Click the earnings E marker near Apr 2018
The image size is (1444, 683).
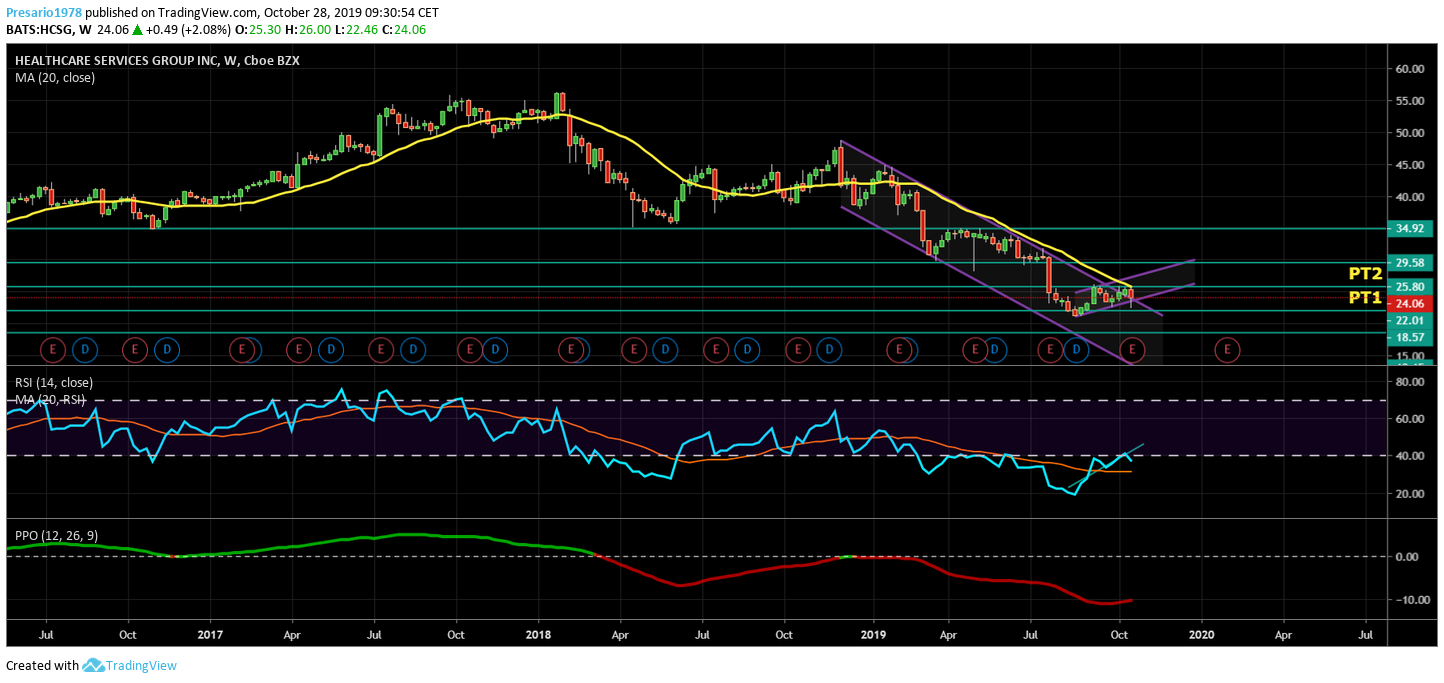coord(633,349)
